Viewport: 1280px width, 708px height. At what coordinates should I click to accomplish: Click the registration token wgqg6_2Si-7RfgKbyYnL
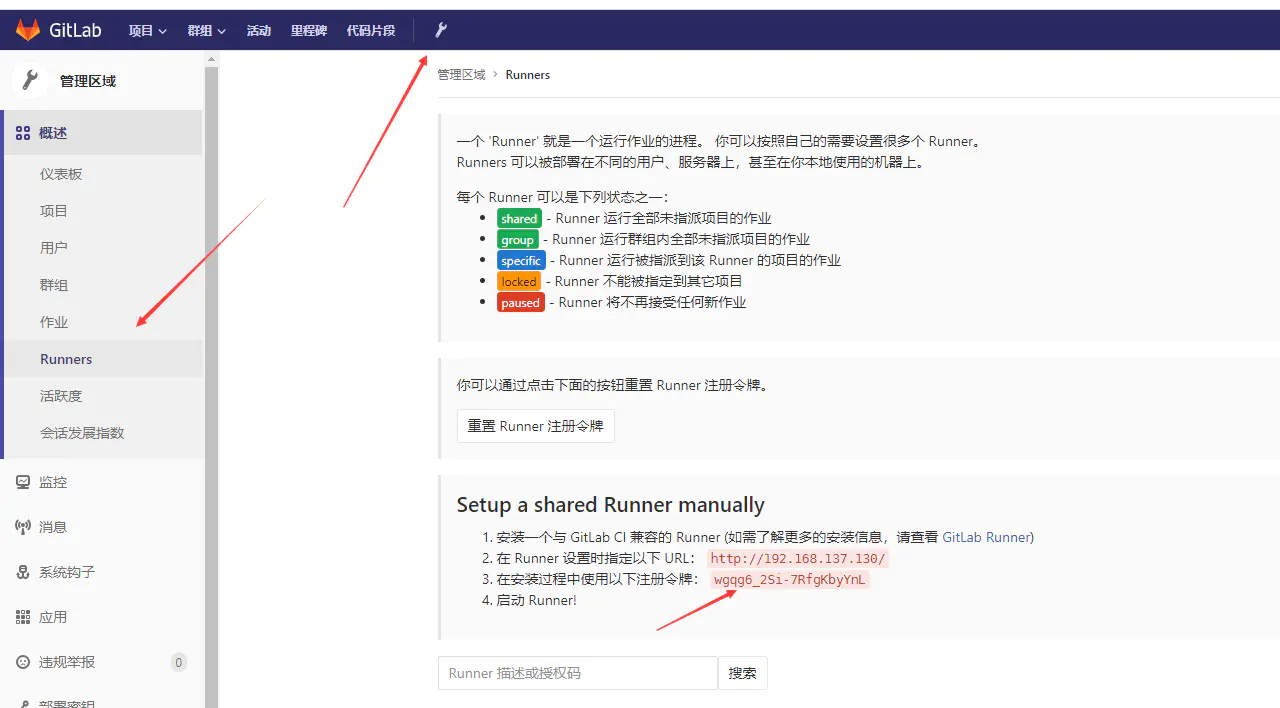tap(790, 580)
